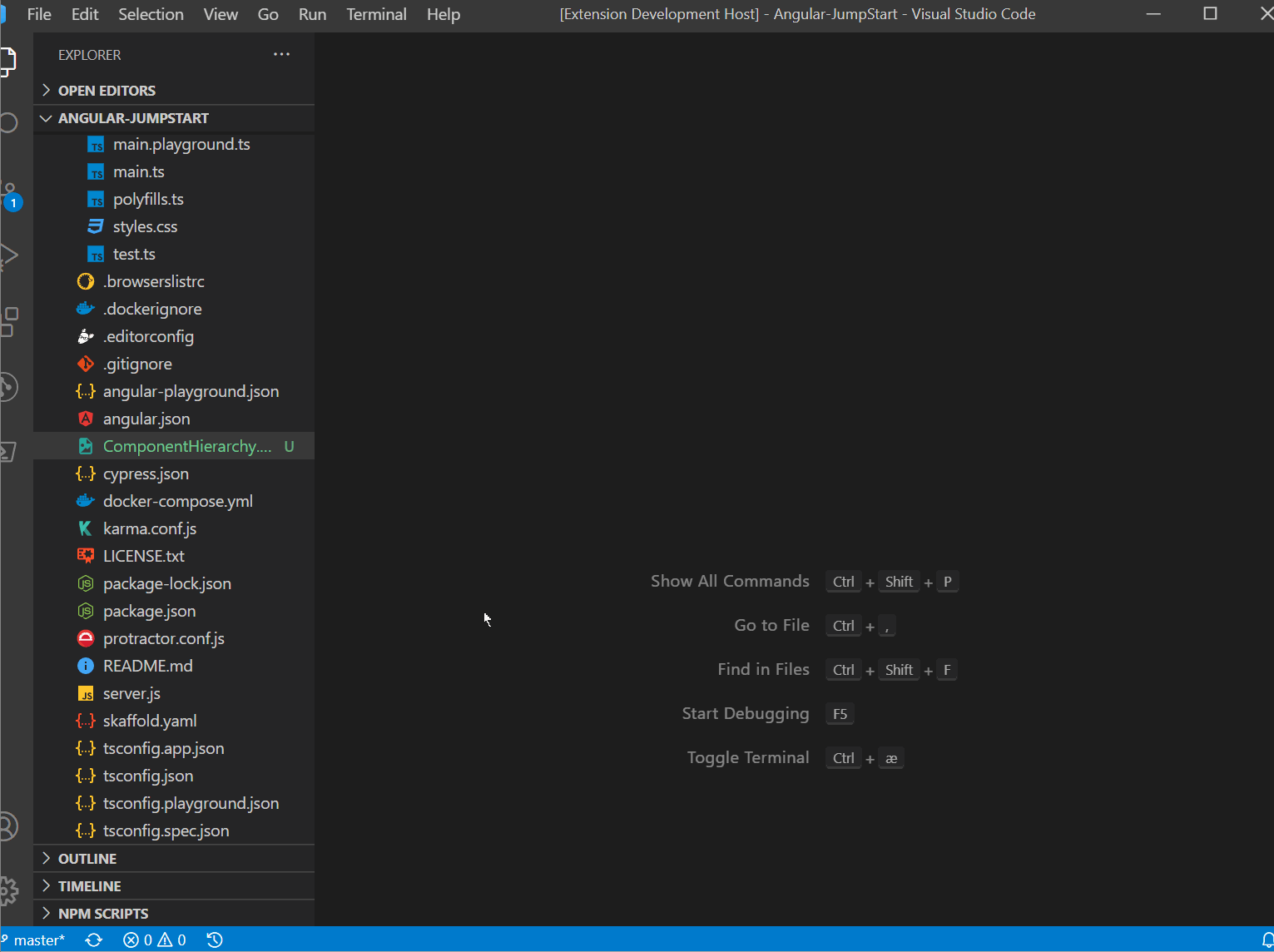
Task: Open tsconfig.playground.json file
Action: point(174,803)
